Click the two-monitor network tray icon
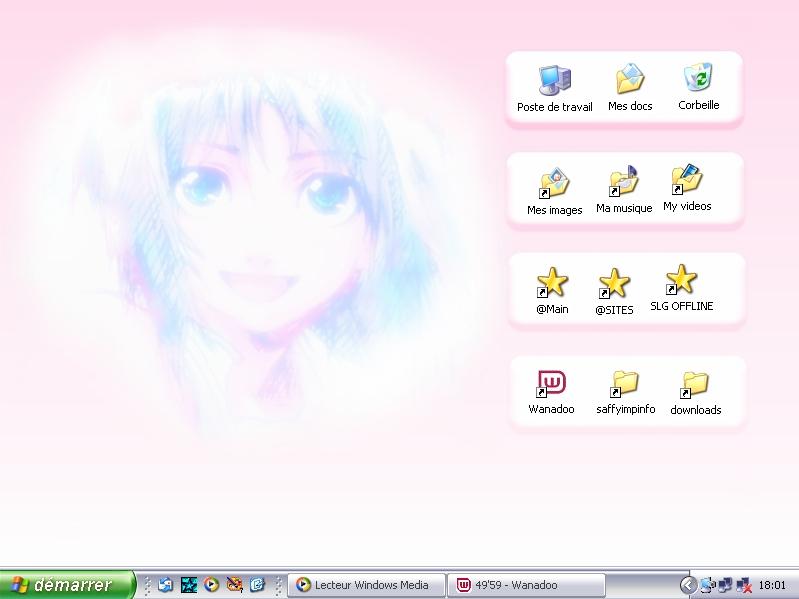Viewport: 799px width, 599px height. tap(725, 585)
